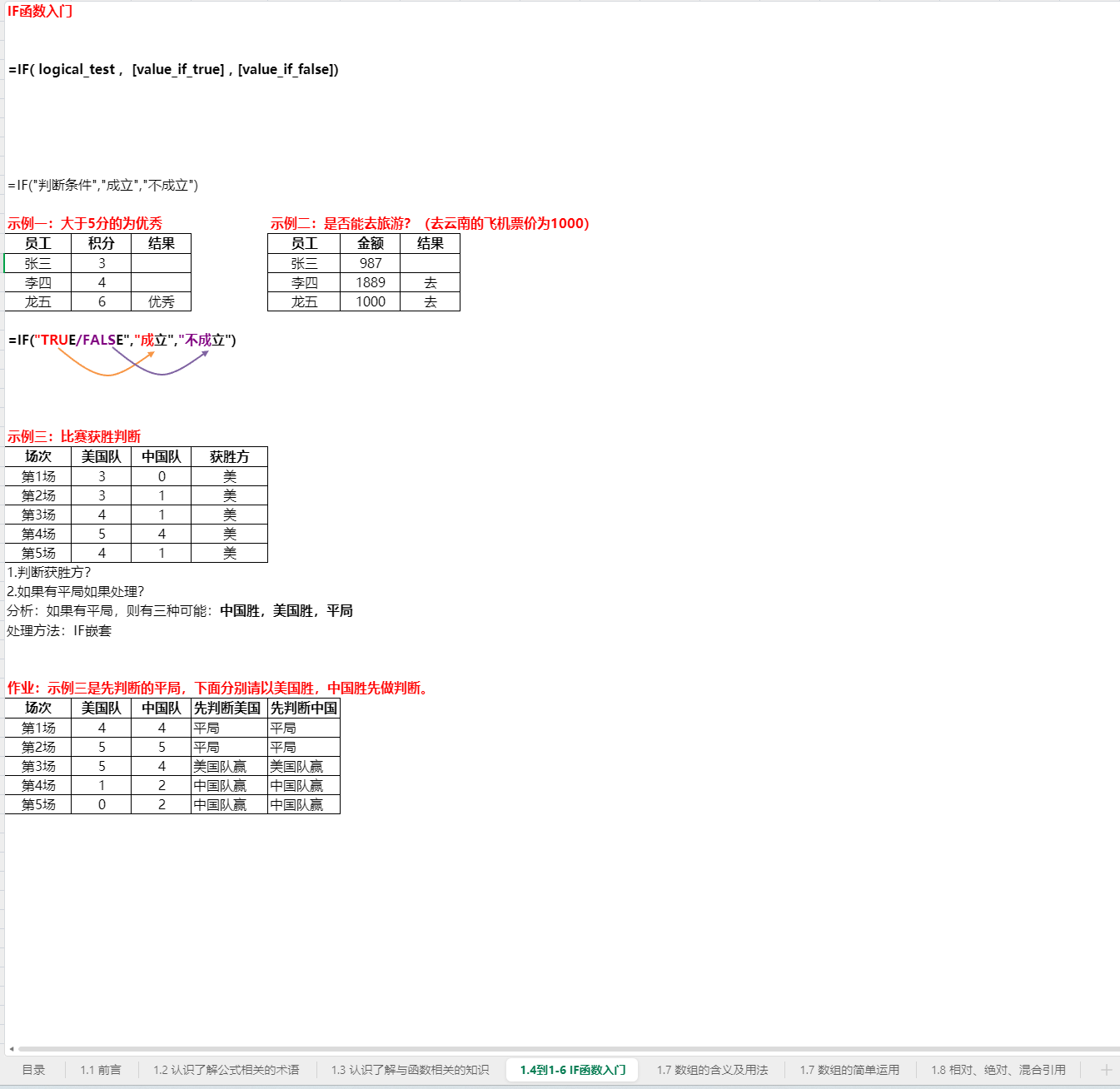Select the 987 amount cell for 张三
Screen dimensions: 1120x1089
click(371, 264)
